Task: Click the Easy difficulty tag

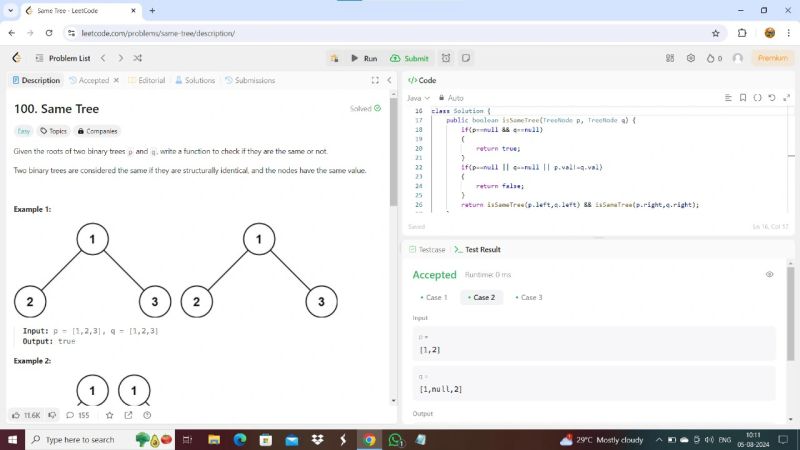Action: 23,131
